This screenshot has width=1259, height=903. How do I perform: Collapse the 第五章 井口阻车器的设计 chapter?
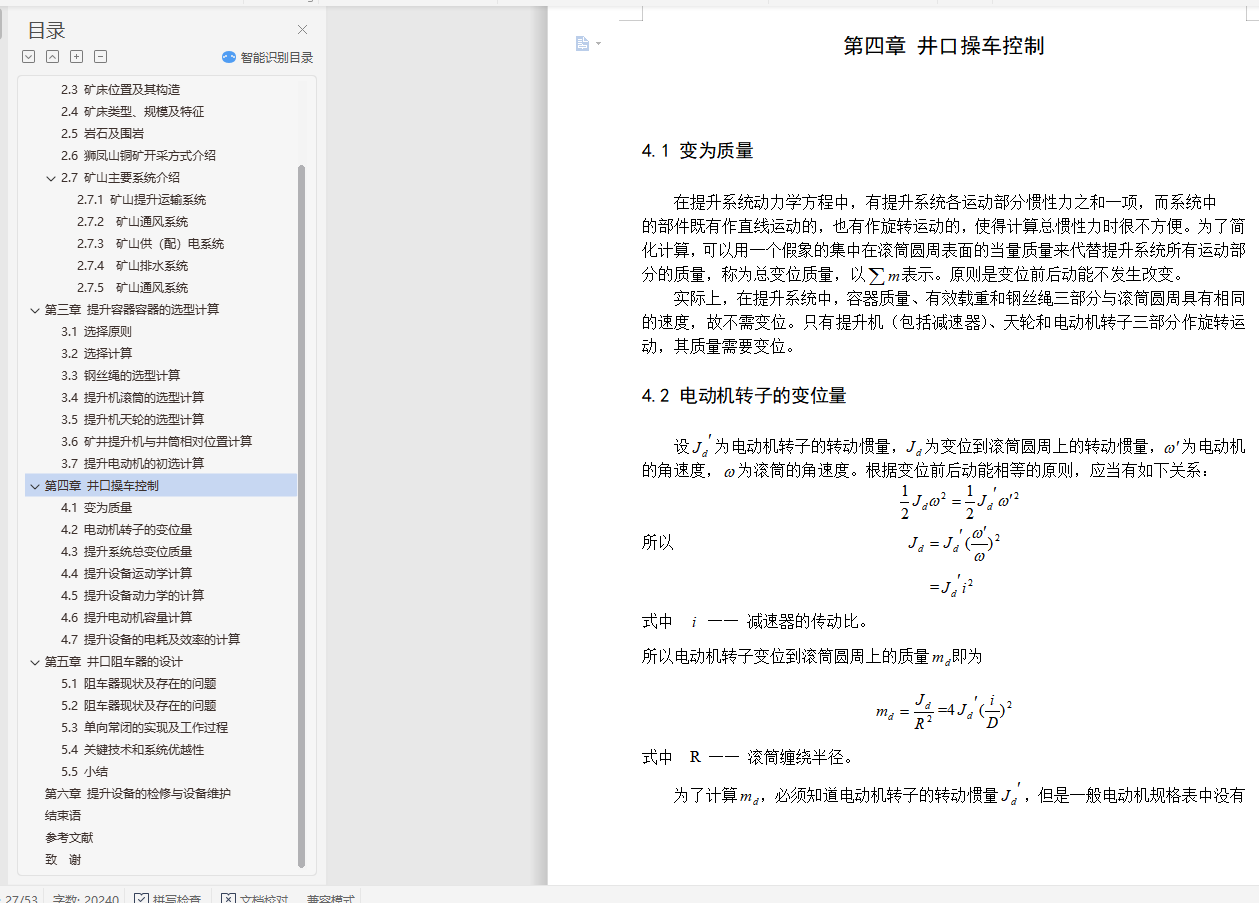(x=35, y=662)
